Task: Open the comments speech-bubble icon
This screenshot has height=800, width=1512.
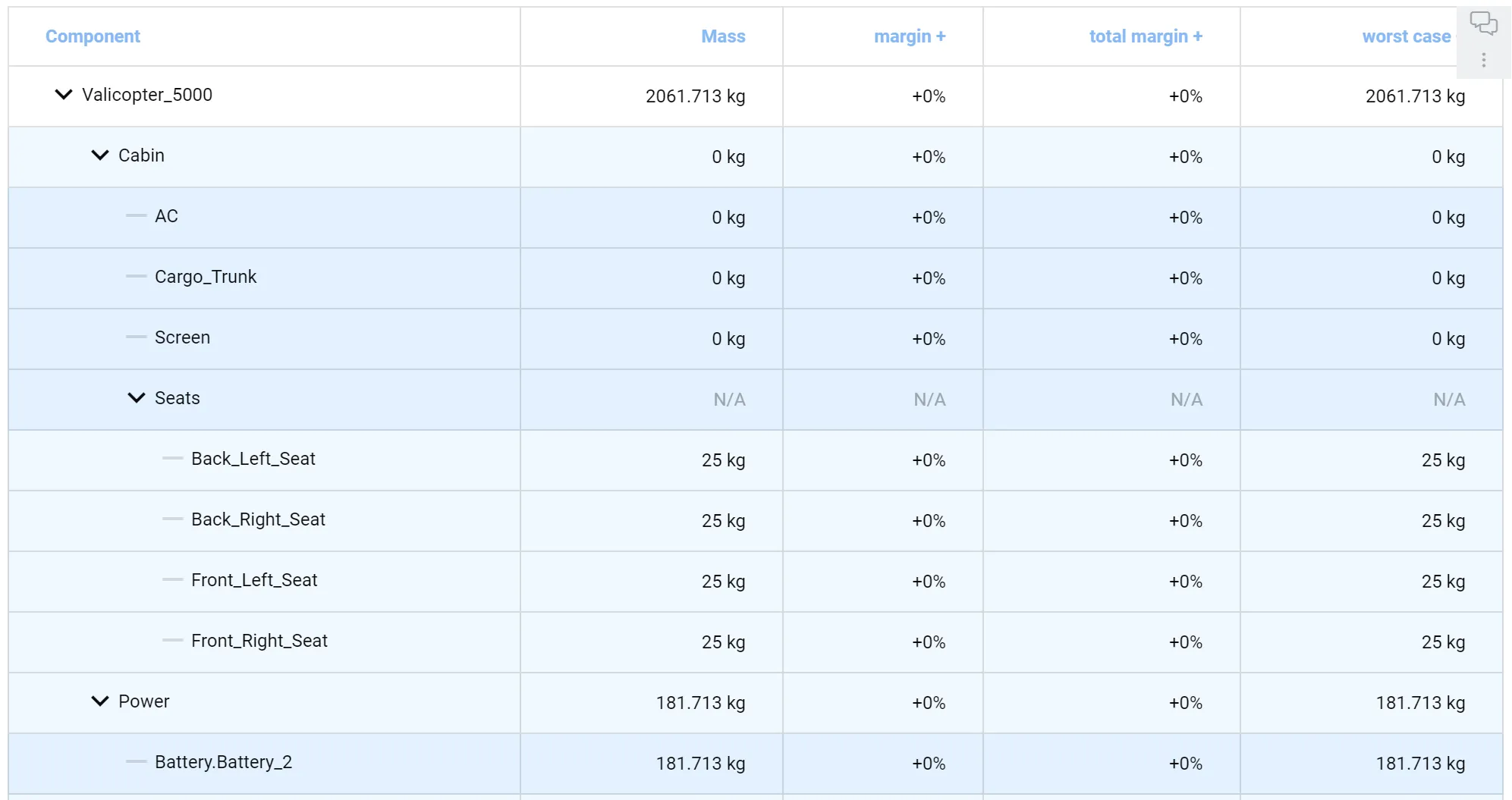Action: pyautogui.click(x=1483, y=24)
